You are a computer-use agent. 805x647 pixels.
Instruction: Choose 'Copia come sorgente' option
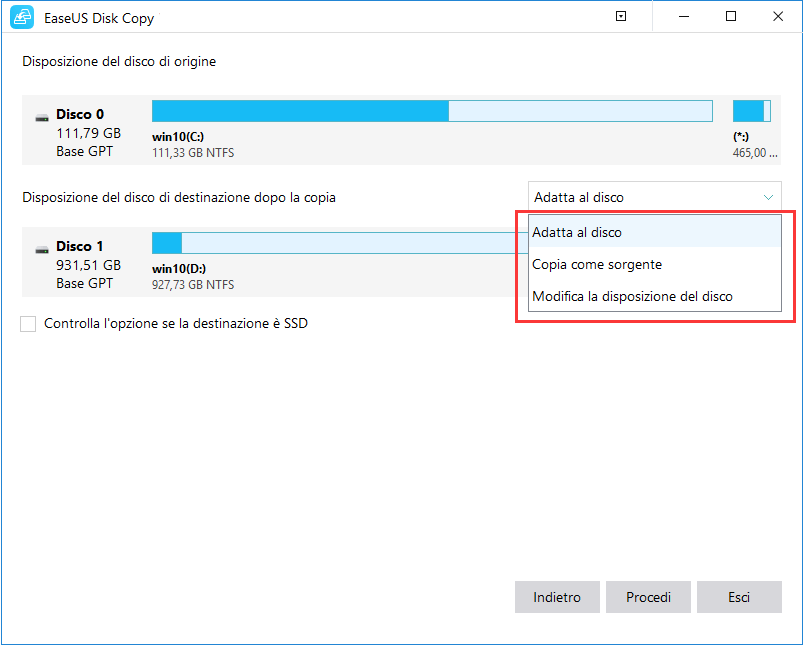597,265
